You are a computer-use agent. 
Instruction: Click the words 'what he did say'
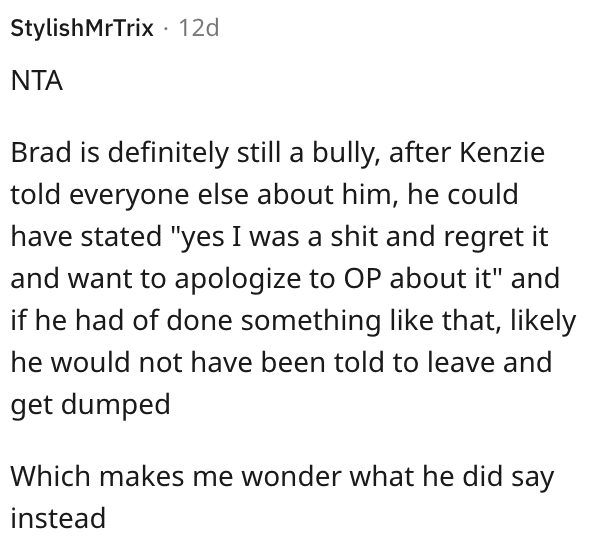452,477
